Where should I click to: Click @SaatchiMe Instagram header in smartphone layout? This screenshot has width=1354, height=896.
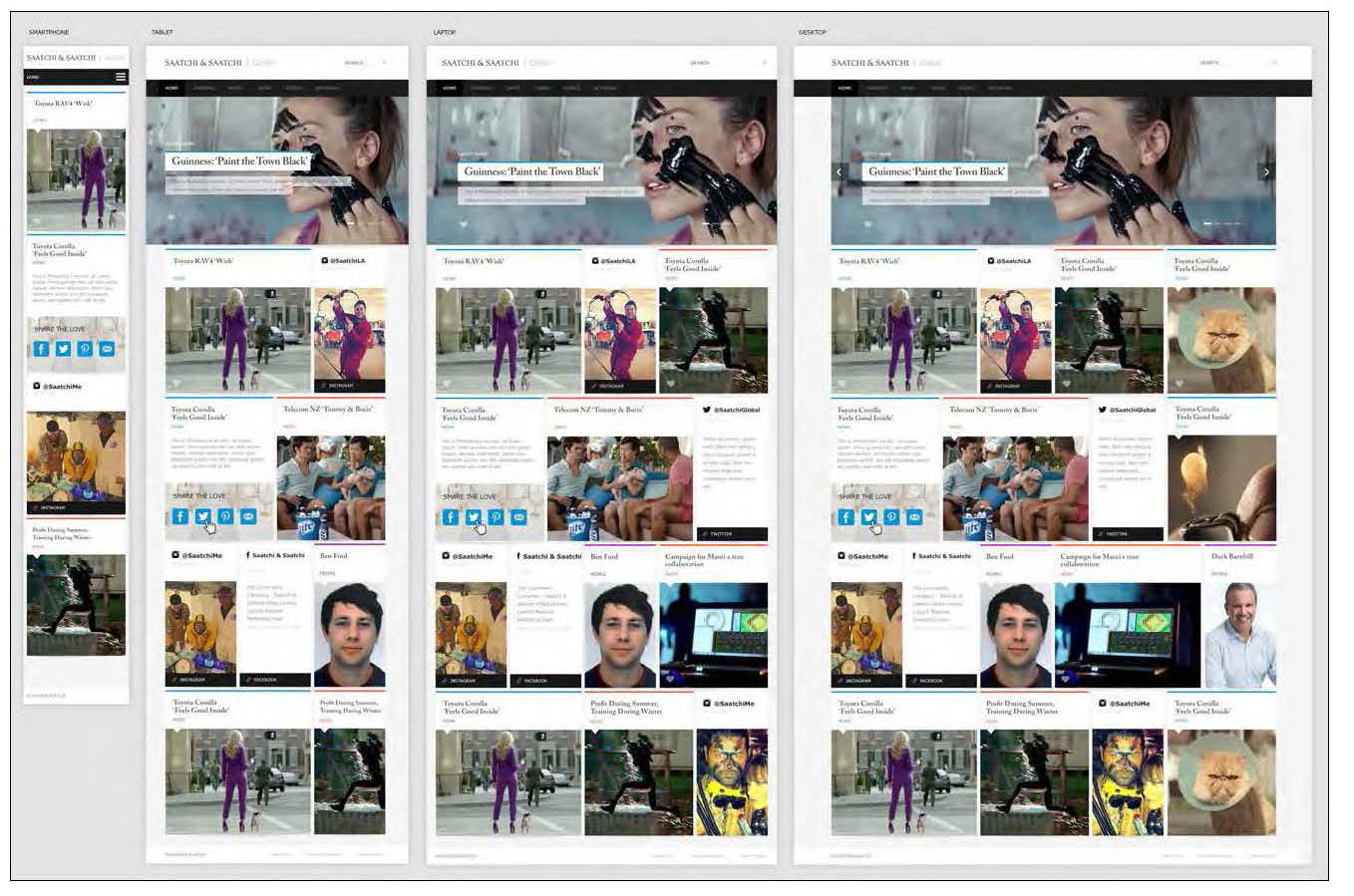pyautogui.click(x=58, y=387)
